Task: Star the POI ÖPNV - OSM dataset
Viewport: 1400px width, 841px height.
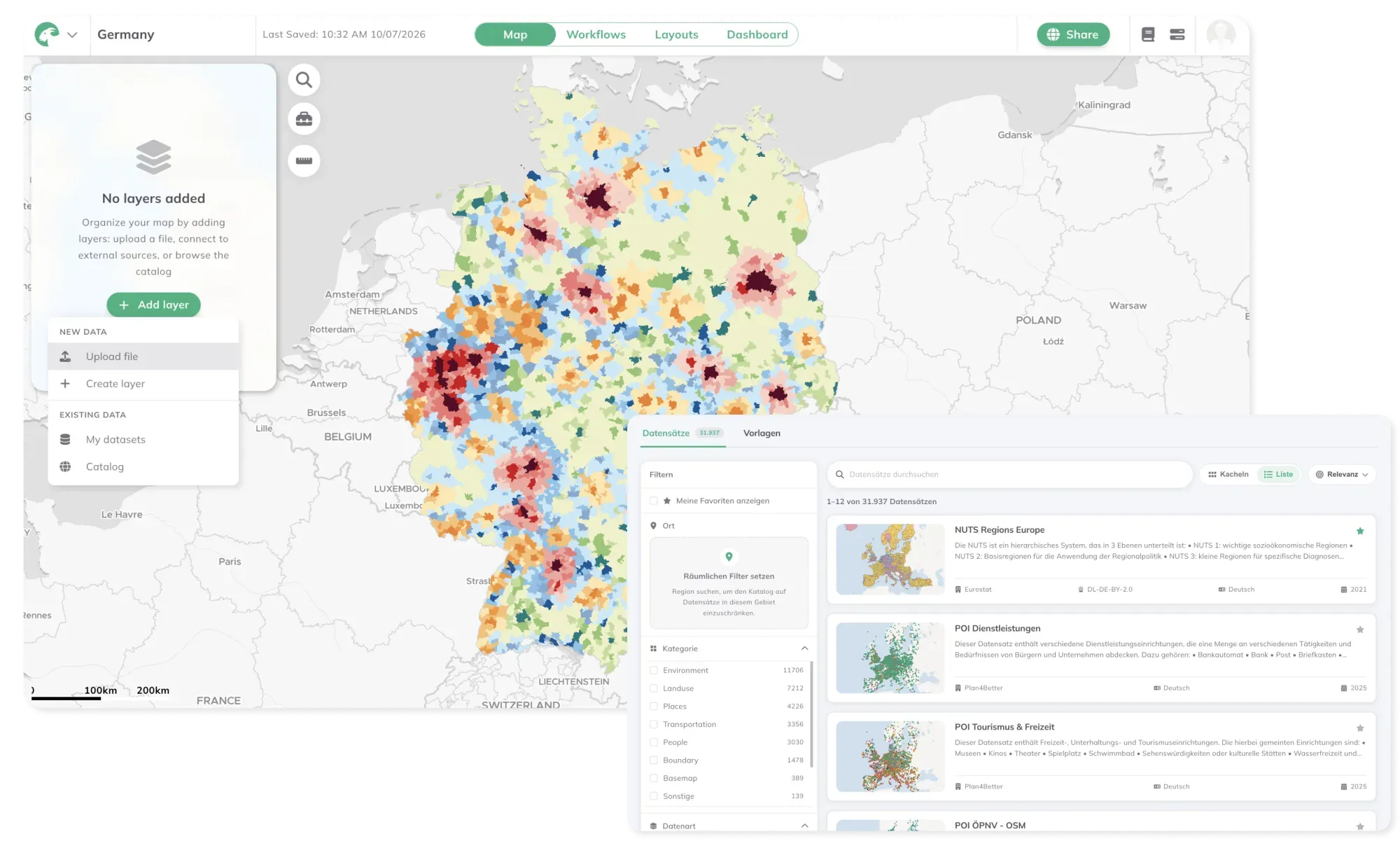Action: coord(1360,826)
